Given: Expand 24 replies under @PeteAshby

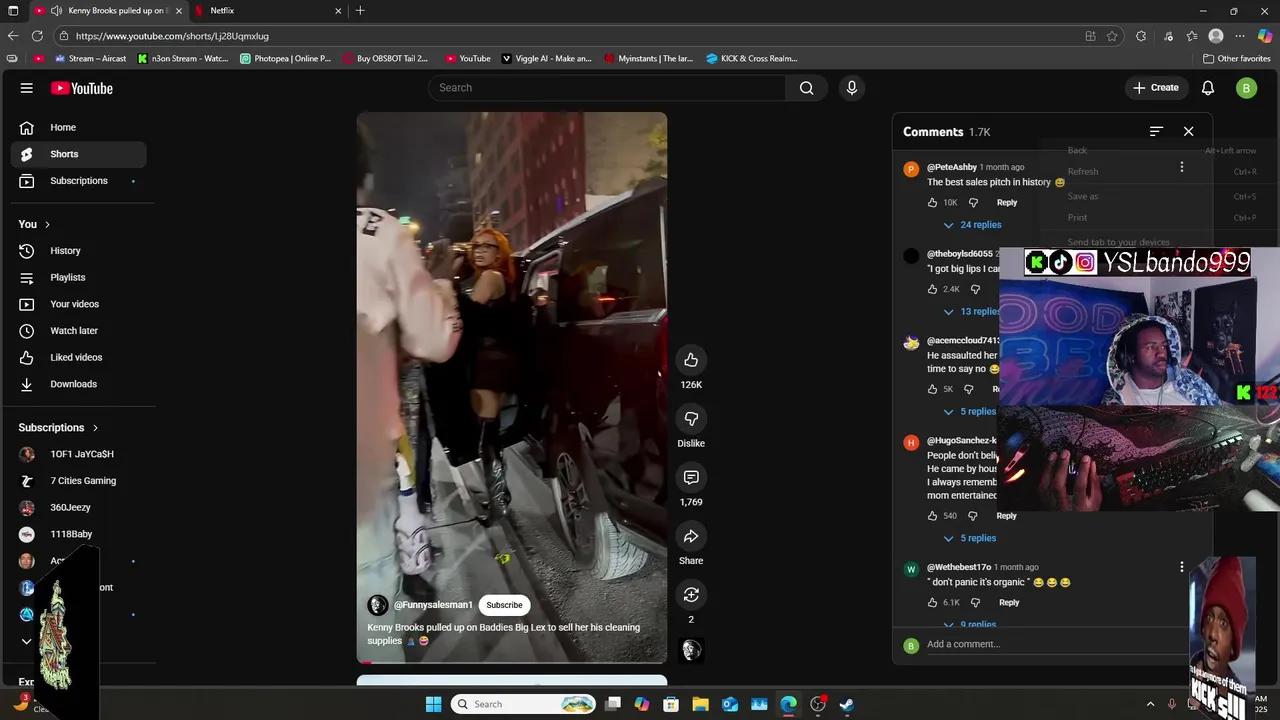Looking at the screenshot, I should 972,225.
